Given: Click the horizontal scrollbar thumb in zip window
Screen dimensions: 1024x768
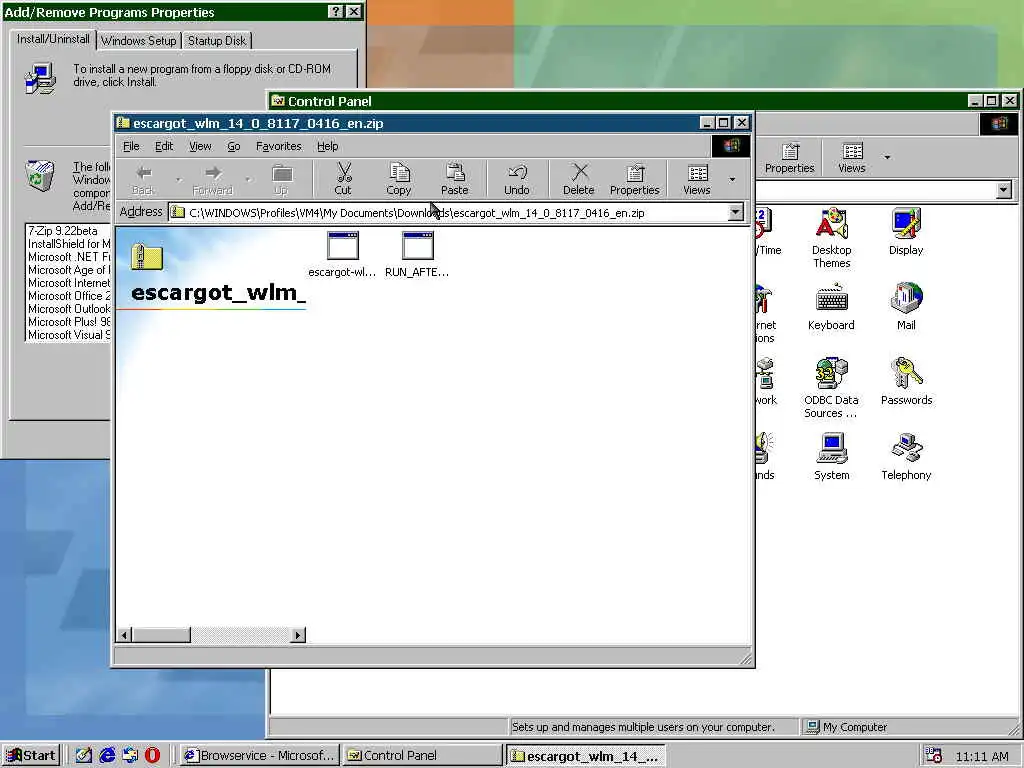Looking at the screenshot, I should click(161, 635).
